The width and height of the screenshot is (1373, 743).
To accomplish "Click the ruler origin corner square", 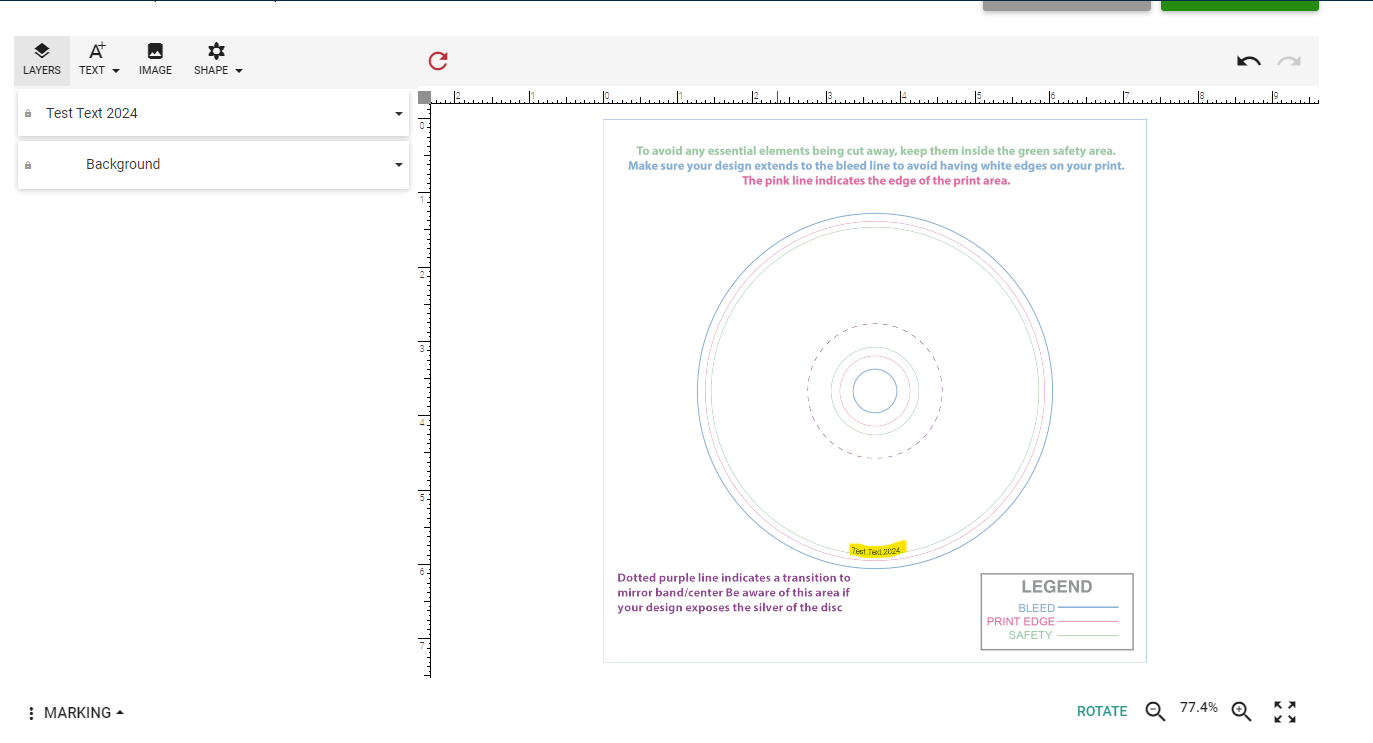I will pyautogui.click(x=424, y=97).
